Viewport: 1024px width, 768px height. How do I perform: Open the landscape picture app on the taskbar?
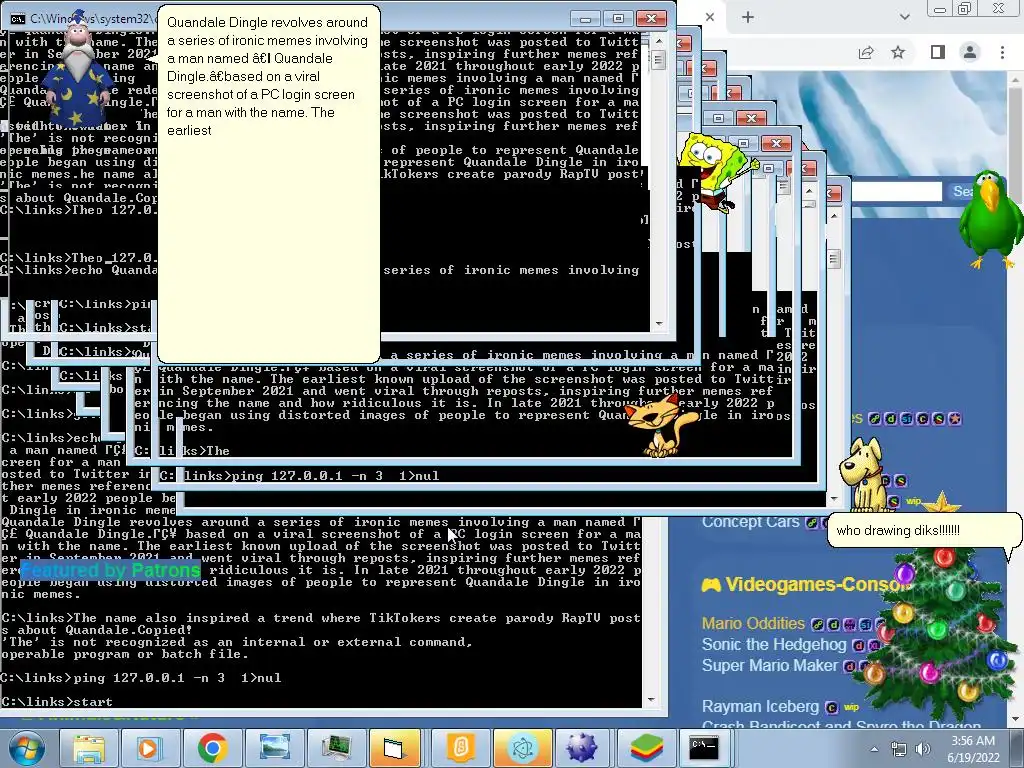tap(274, 748)
